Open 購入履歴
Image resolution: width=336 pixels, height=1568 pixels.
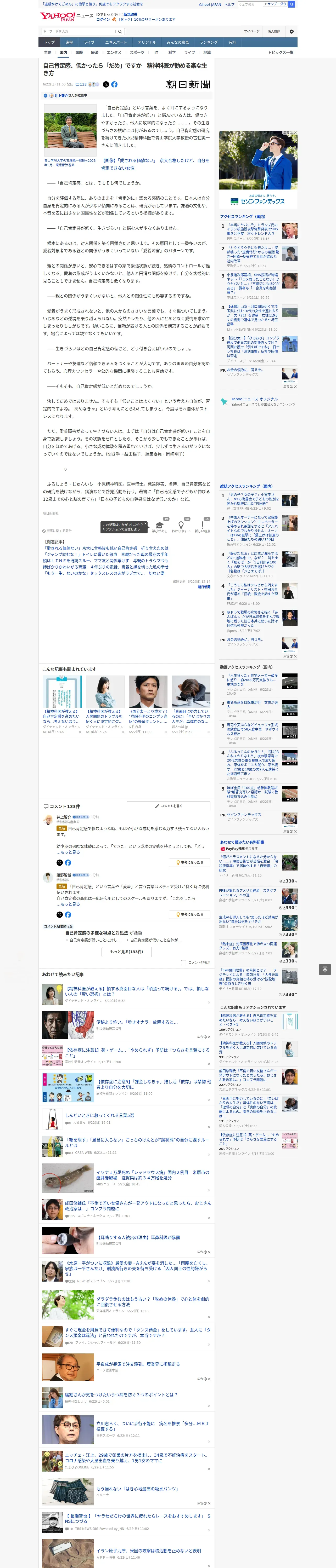(274, 32)
